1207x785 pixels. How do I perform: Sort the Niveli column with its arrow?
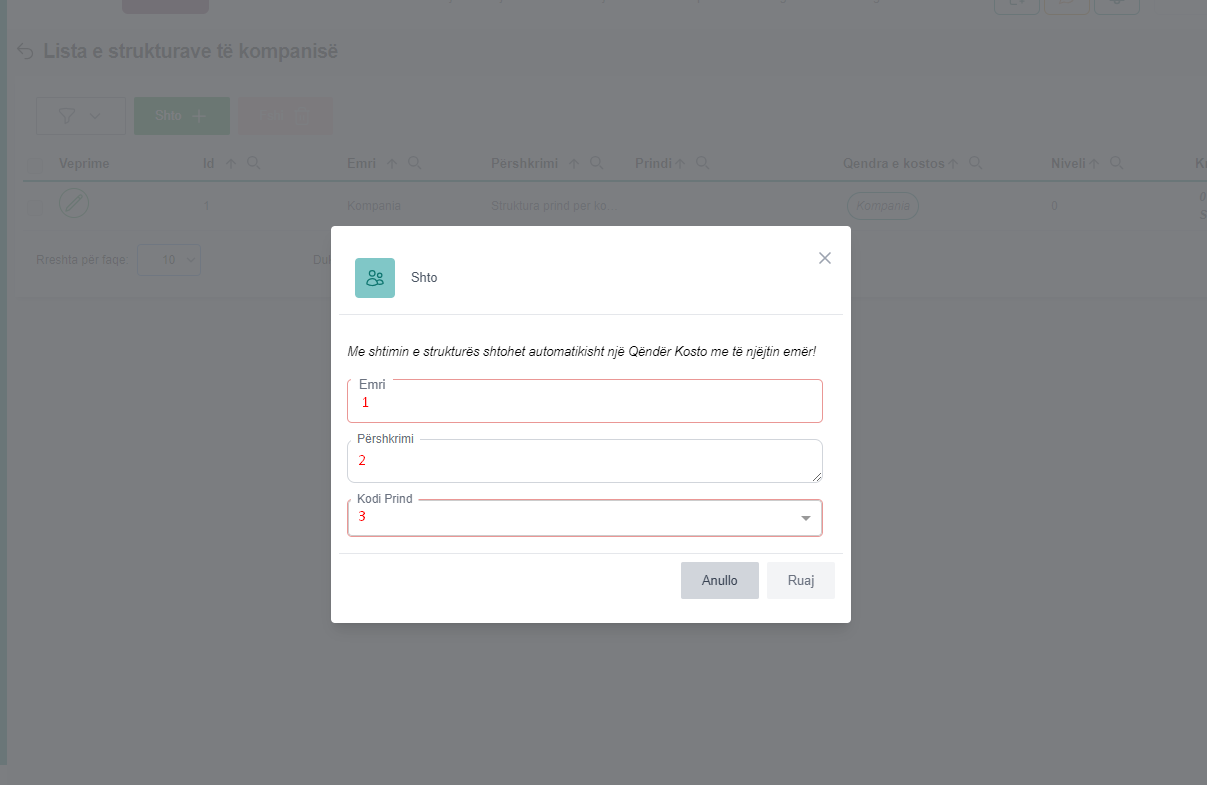coord(1095,163)
